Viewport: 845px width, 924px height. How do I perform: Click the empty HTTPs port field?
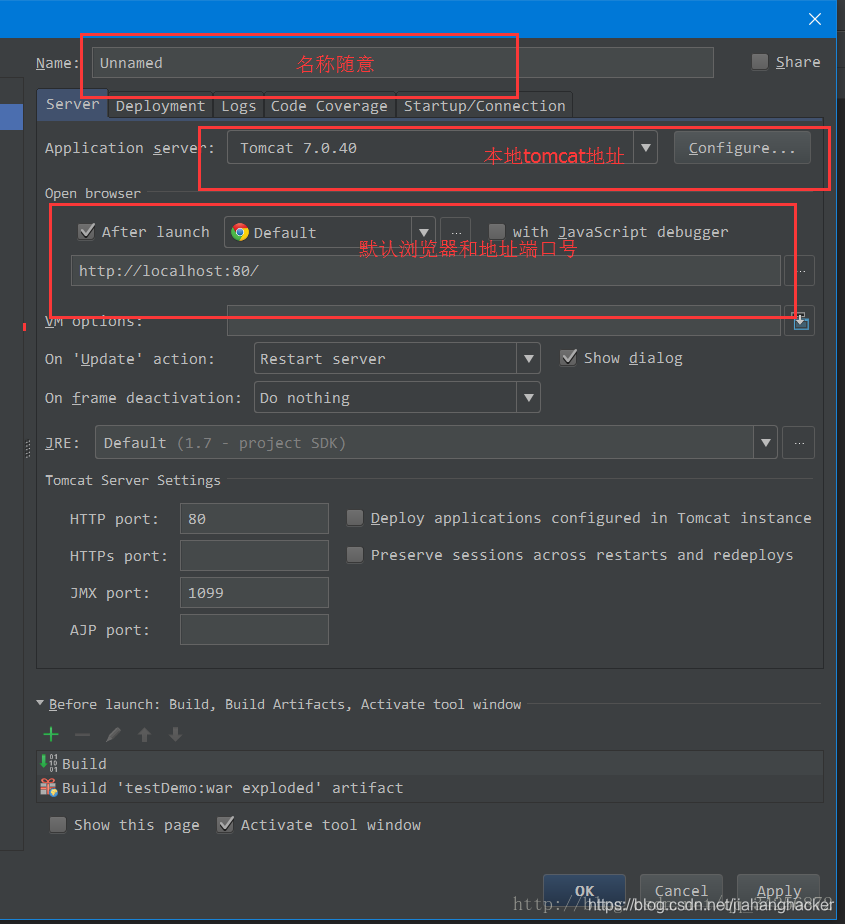pos(254,556)
